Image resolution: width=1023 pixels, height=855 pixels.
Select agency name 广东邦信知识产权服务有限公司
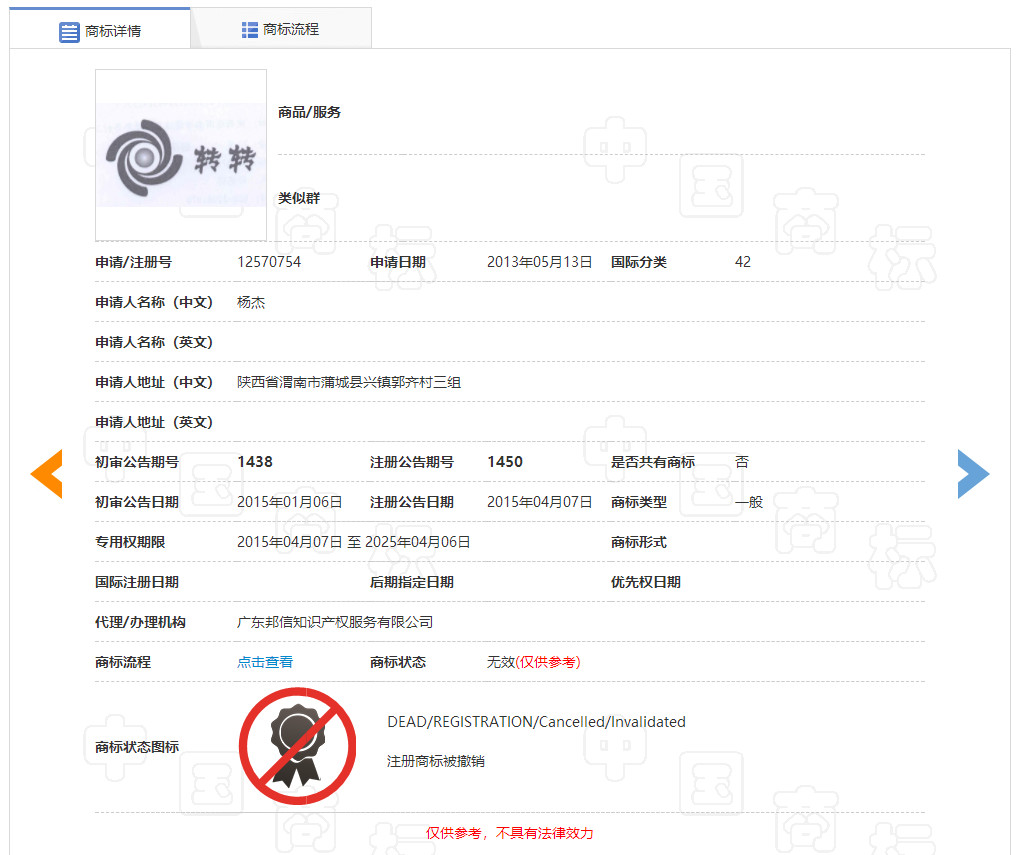(x=335, y=622)
